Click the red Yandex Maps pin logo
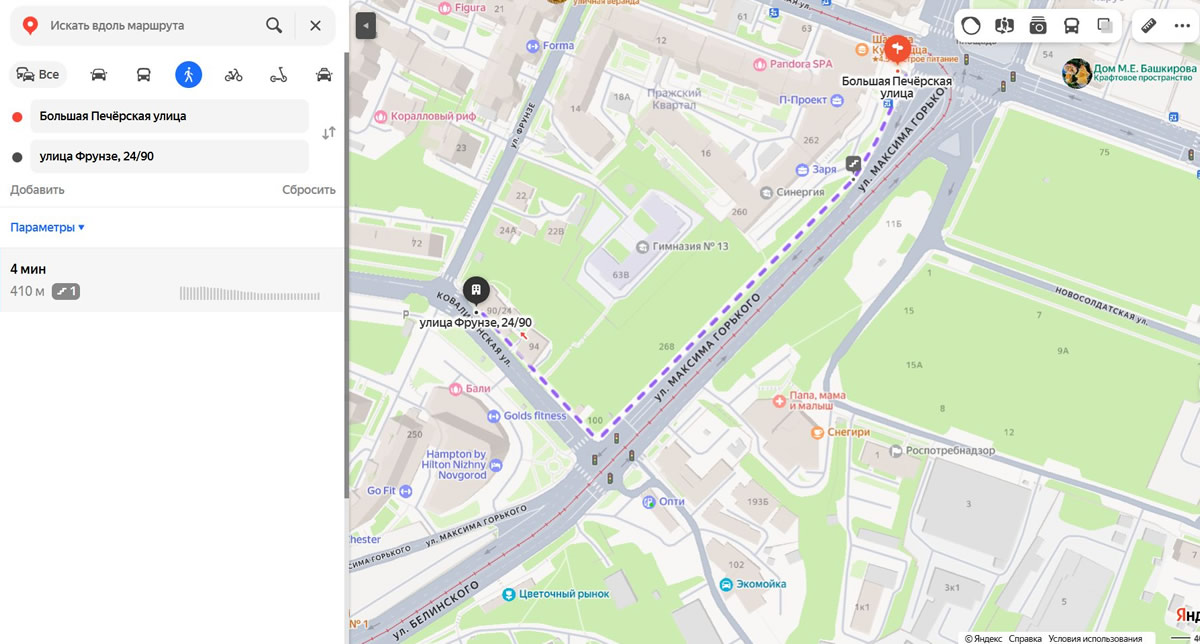The width and height of the screenshot is (1200, 644). 30,25
